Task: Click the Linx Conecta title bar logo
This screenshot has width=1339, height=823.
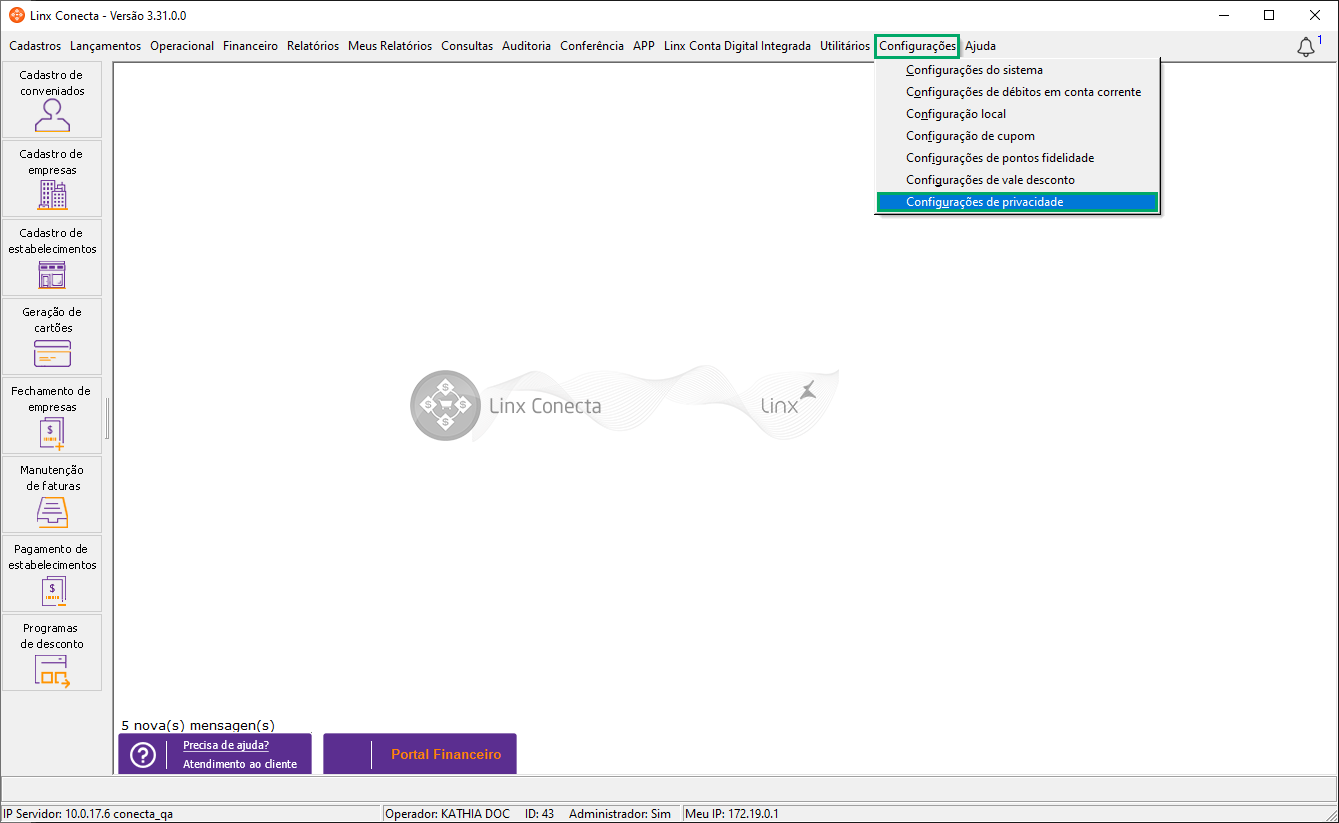Action: [x=16, y=15]
